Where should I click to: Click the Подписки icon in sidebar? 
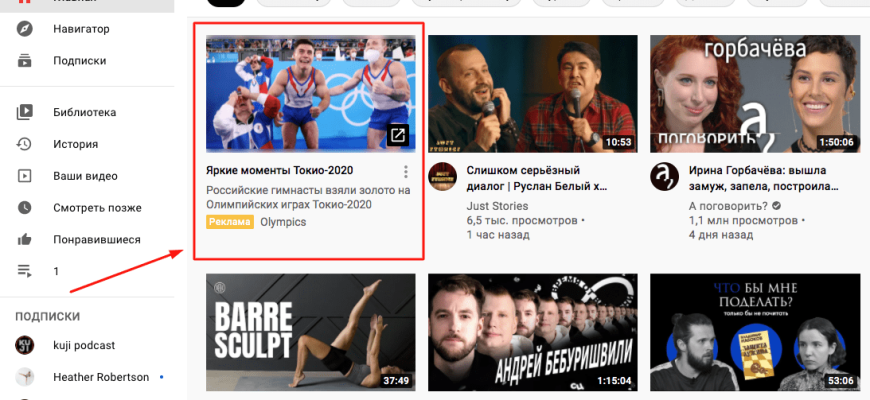click(x=25, y=60)
